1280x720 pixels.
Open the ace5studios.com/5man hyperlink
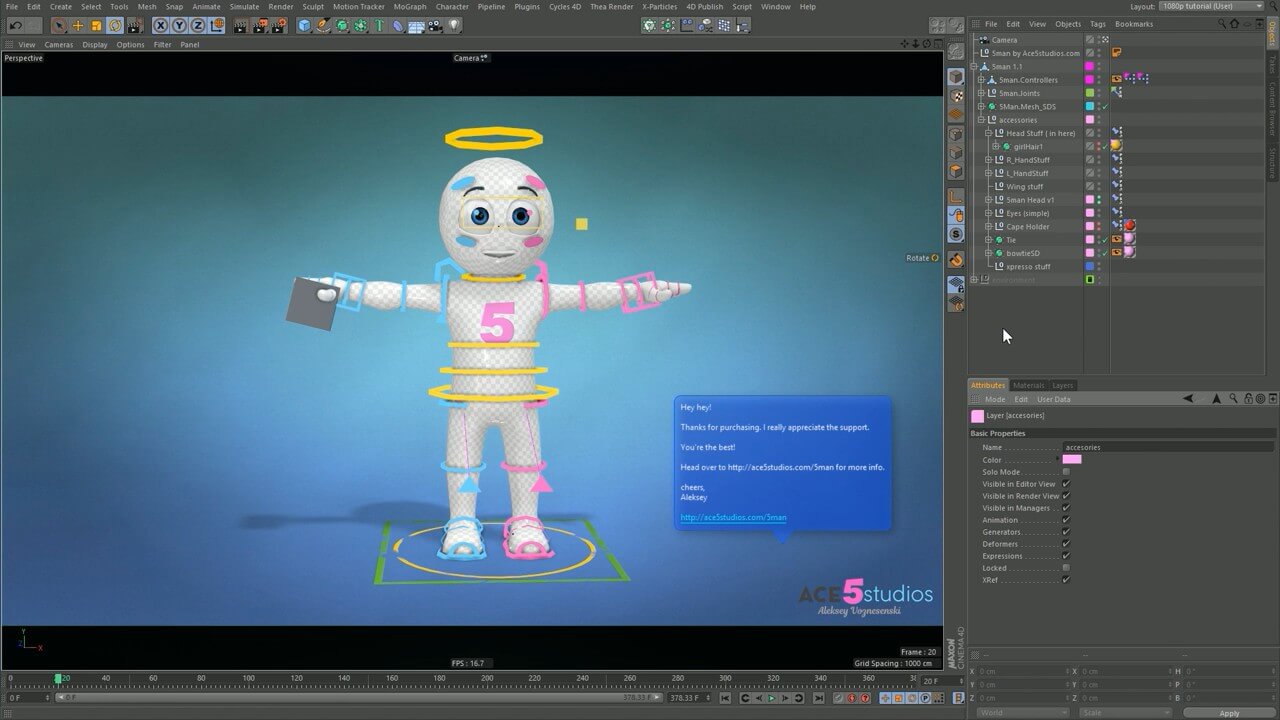[x=733, y=518]
